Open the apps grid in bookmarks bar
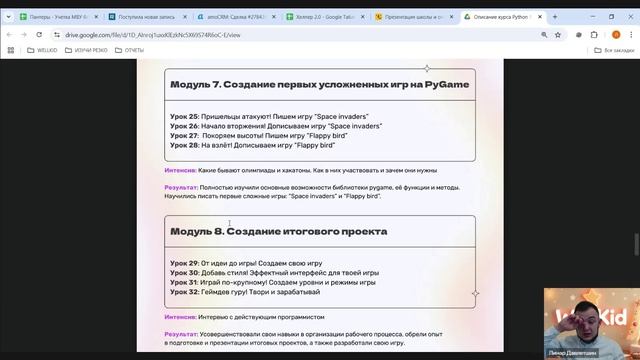The height and width of the screenshot is (360, 640). tap(11, 50)
